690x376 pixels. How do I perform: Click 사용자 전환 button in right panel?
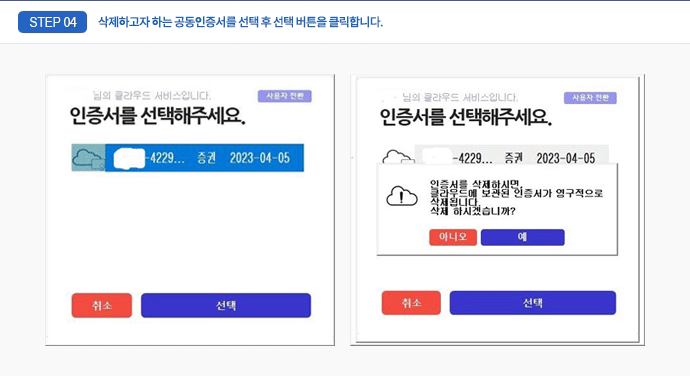click(590, 98)
